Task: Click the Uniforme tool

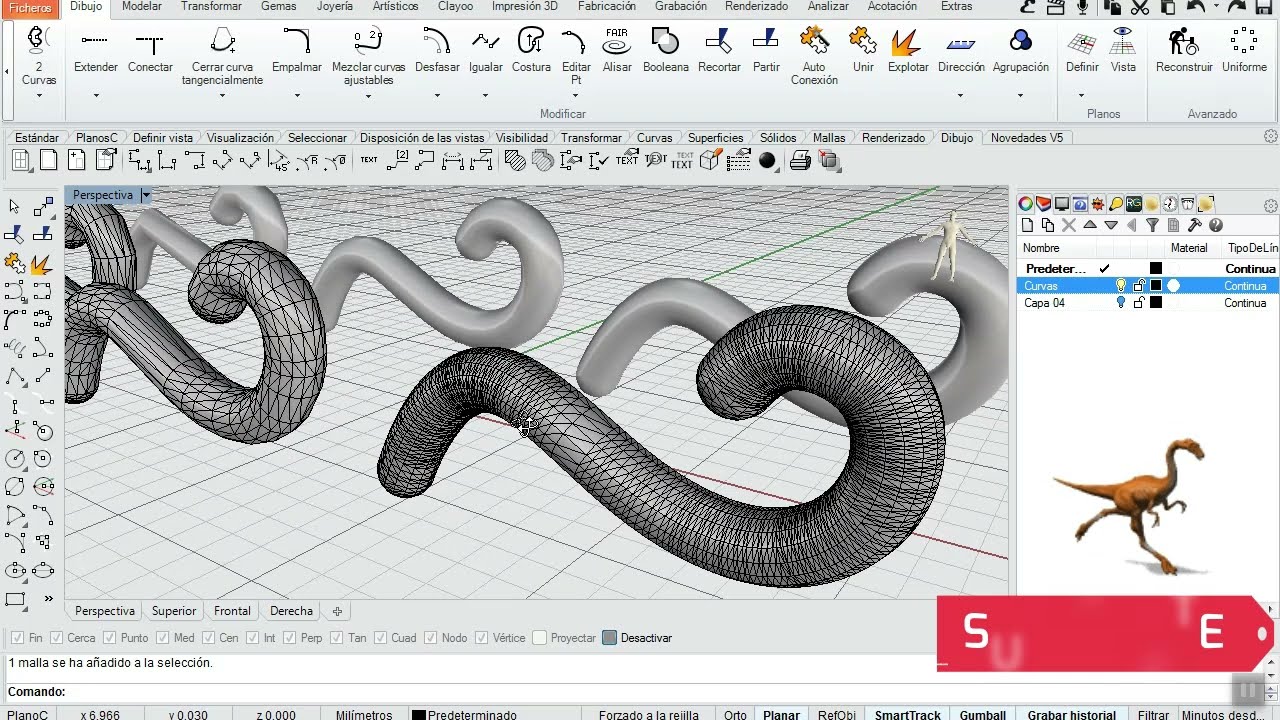Action: pyautogui.click(x=1244, y=50)
